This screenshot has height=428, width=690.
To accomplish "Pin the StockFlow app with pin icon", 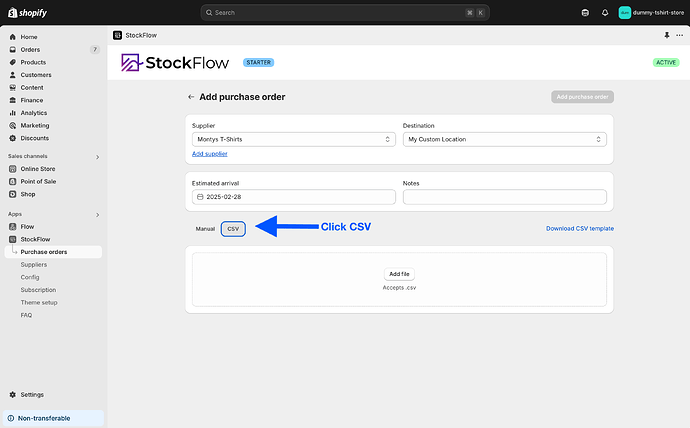I will (x=666, y=35).
